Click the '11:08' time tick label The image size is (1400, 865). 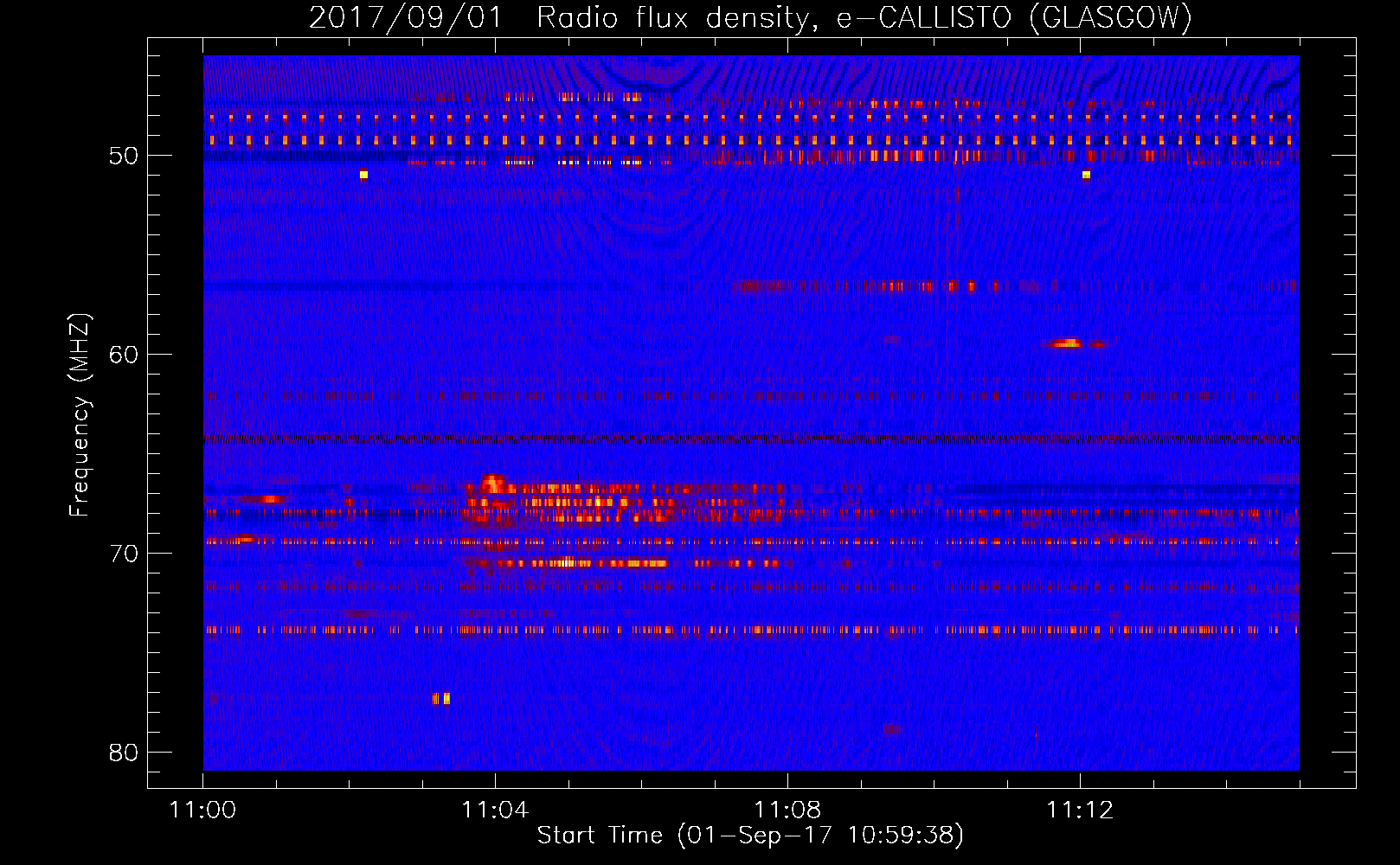787,811
